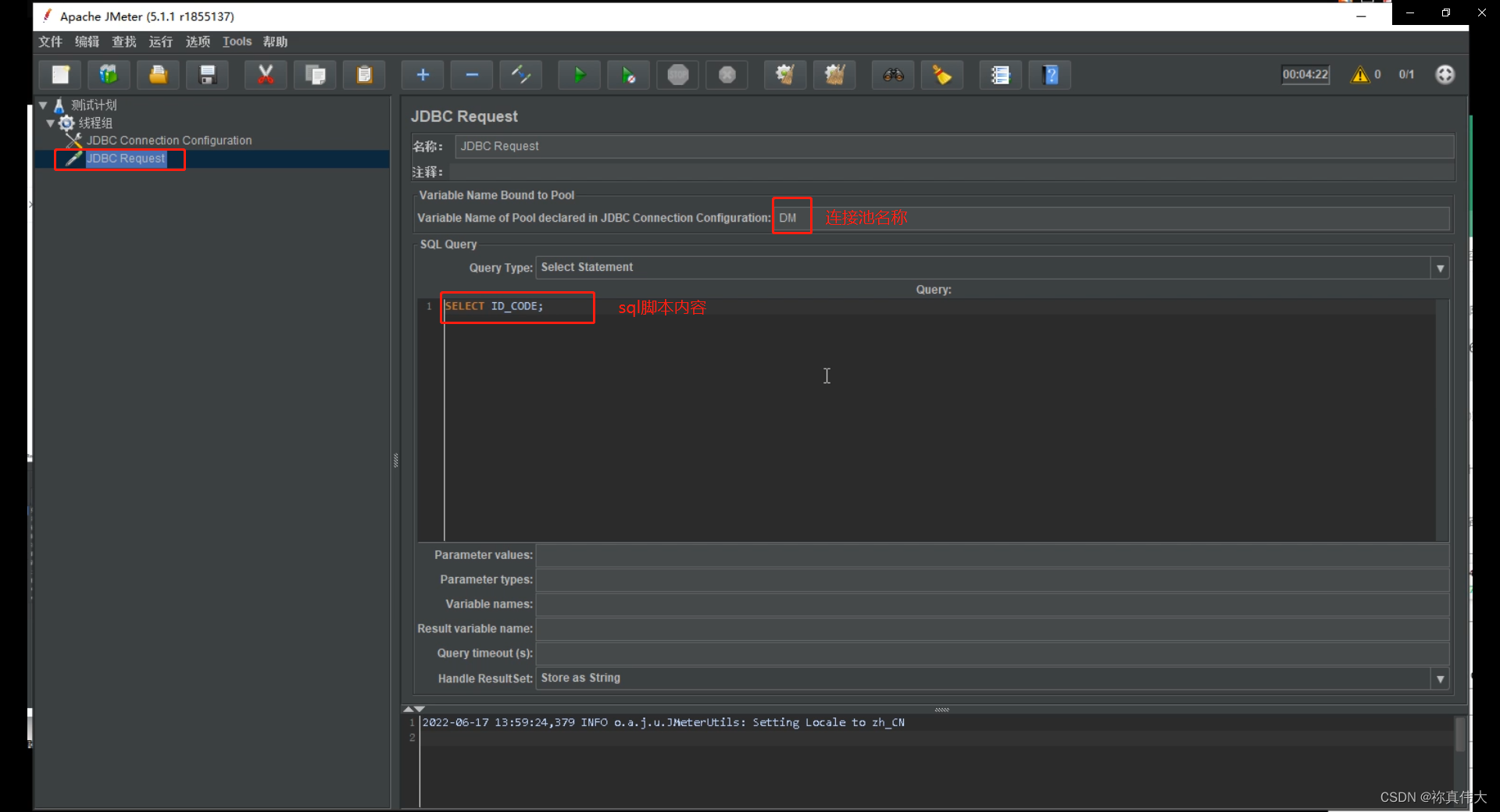Toggle the log viewer warning triangle
Screen dimensions: 1500x812
point(1360,75)
